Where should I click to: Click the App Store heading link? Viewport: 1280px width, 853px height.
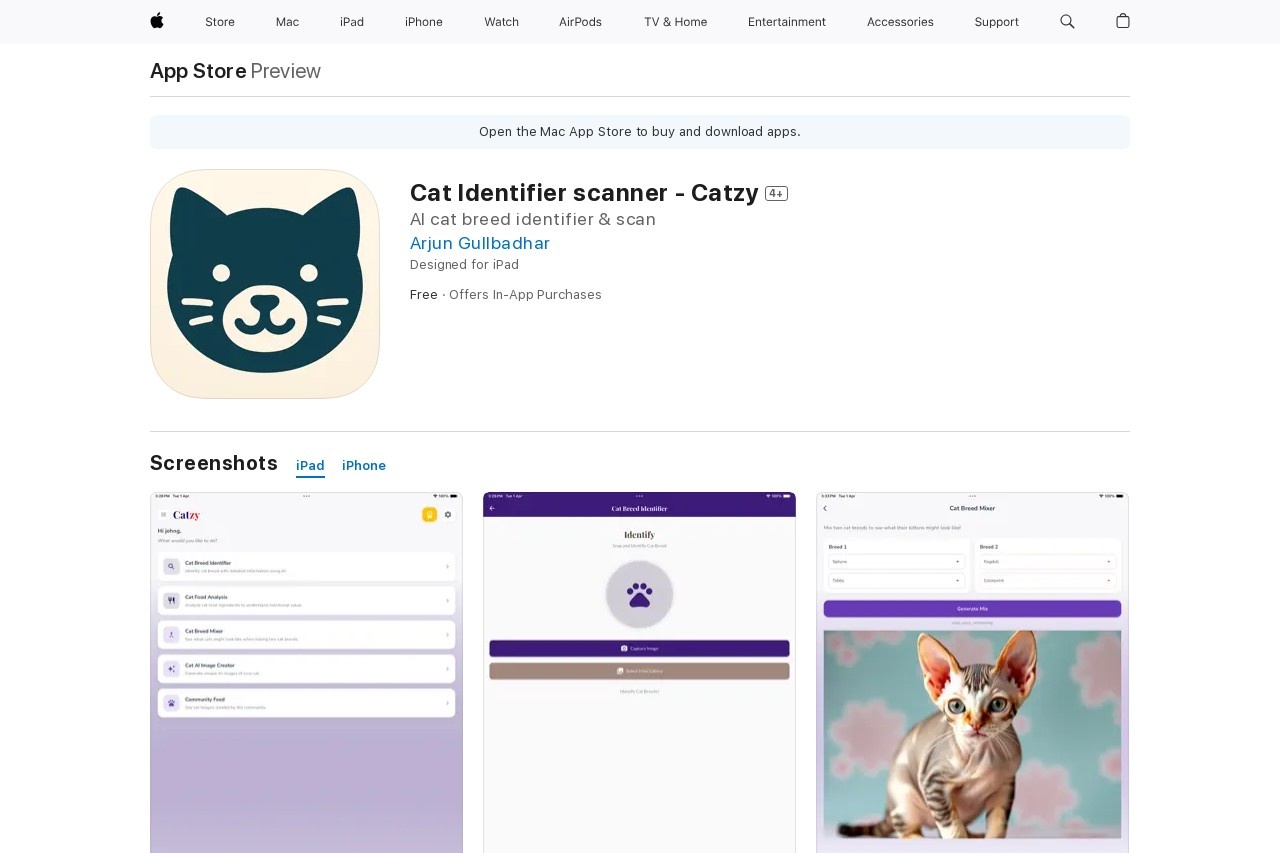pos(198,71)
